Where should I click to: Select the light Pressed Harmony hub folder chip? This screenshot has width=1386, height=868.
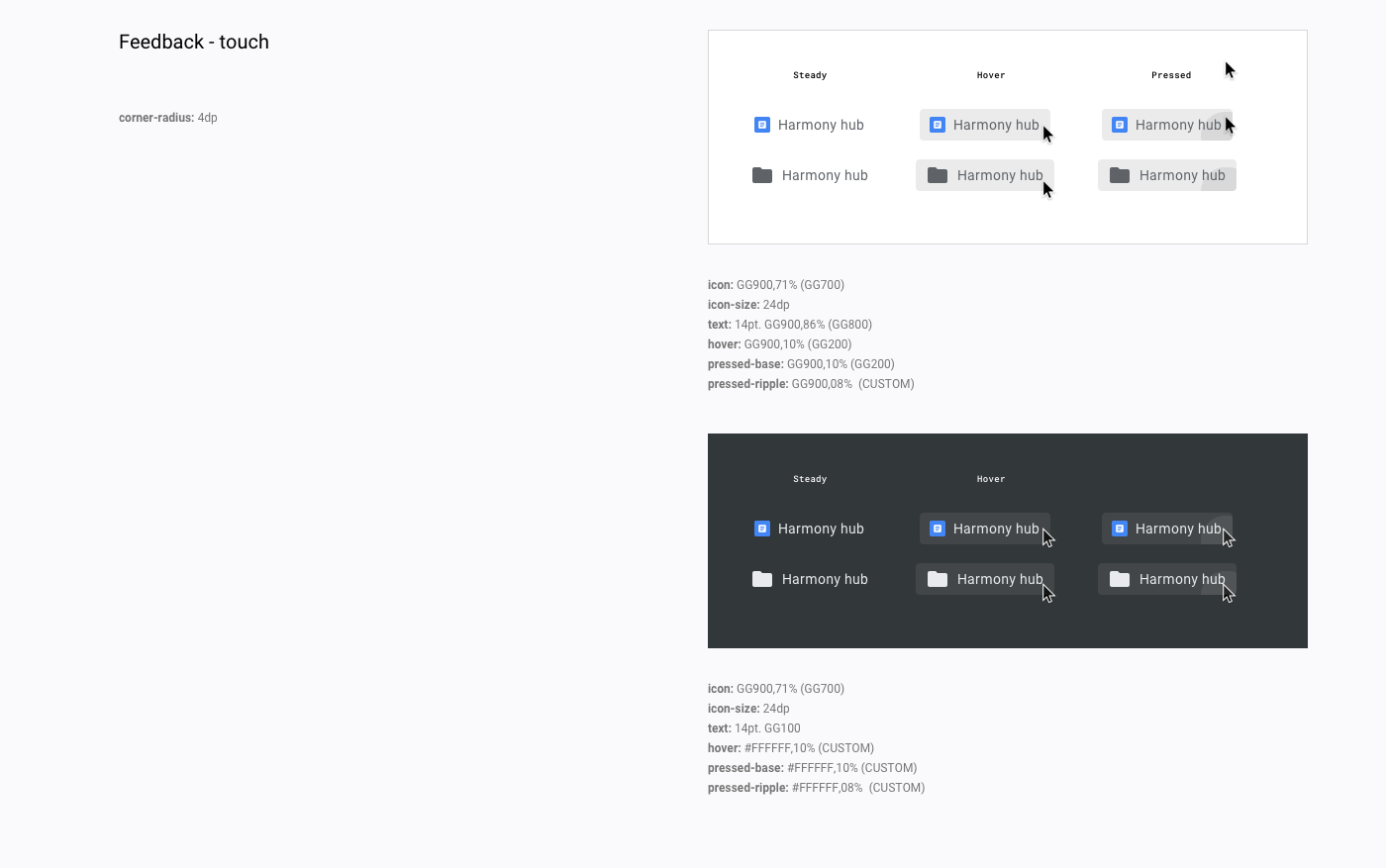[x=1167, y=175]
